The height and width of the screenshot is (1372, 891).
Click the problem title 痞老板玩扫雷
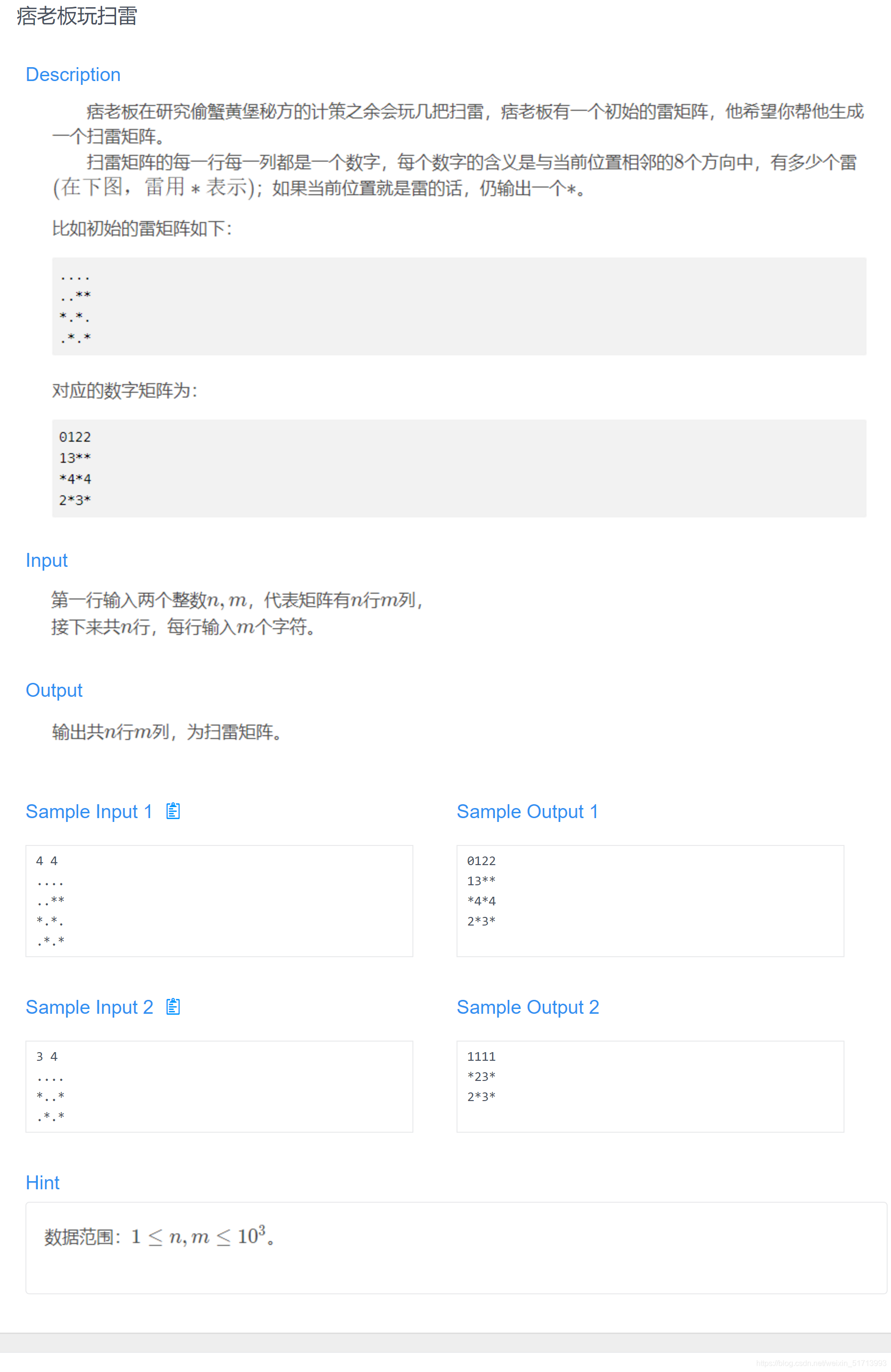77,16
